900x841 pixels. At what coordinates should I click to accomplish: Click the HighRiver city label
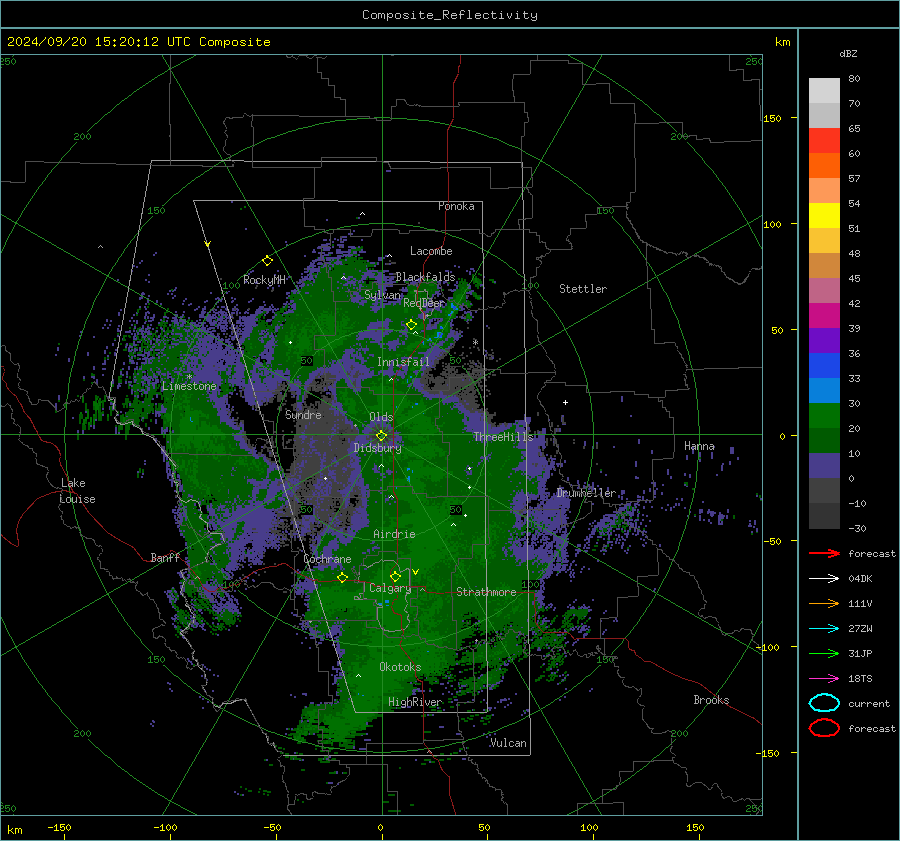pos(415,702)
